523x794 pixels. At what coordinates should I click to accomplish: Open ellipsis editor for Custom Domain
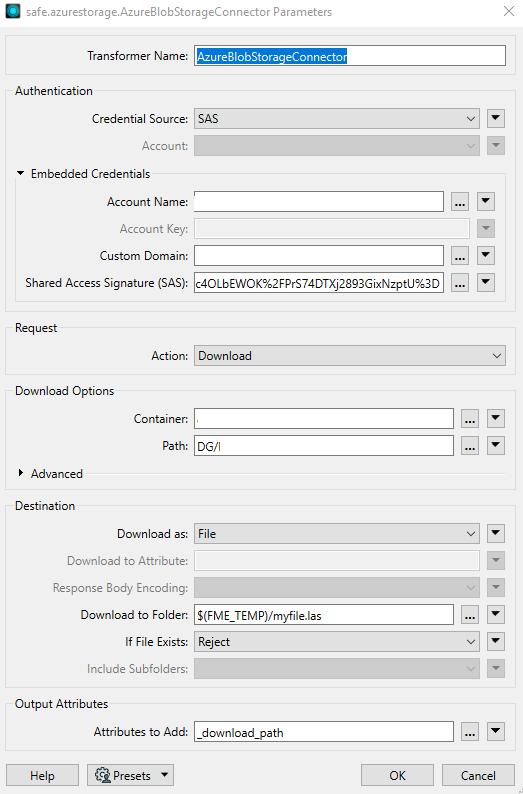pos(460,256)
